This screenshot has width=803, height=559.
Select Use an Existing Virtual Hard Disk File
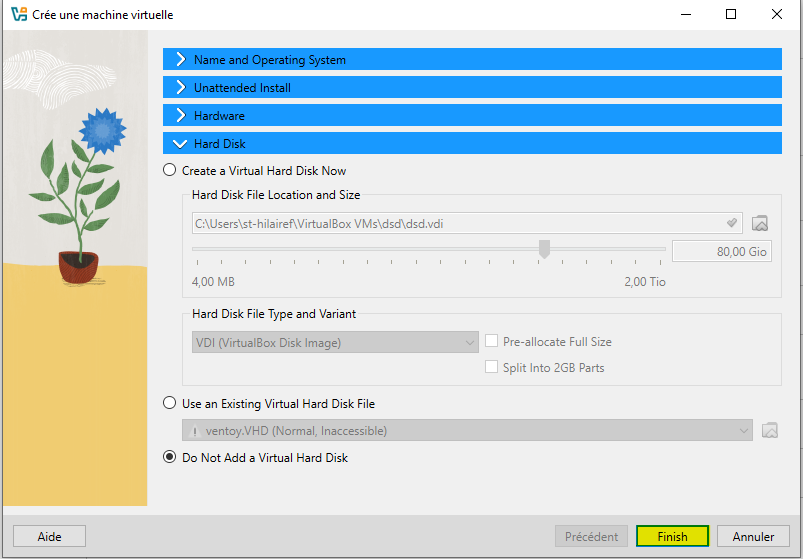click(x=169, y=404)
